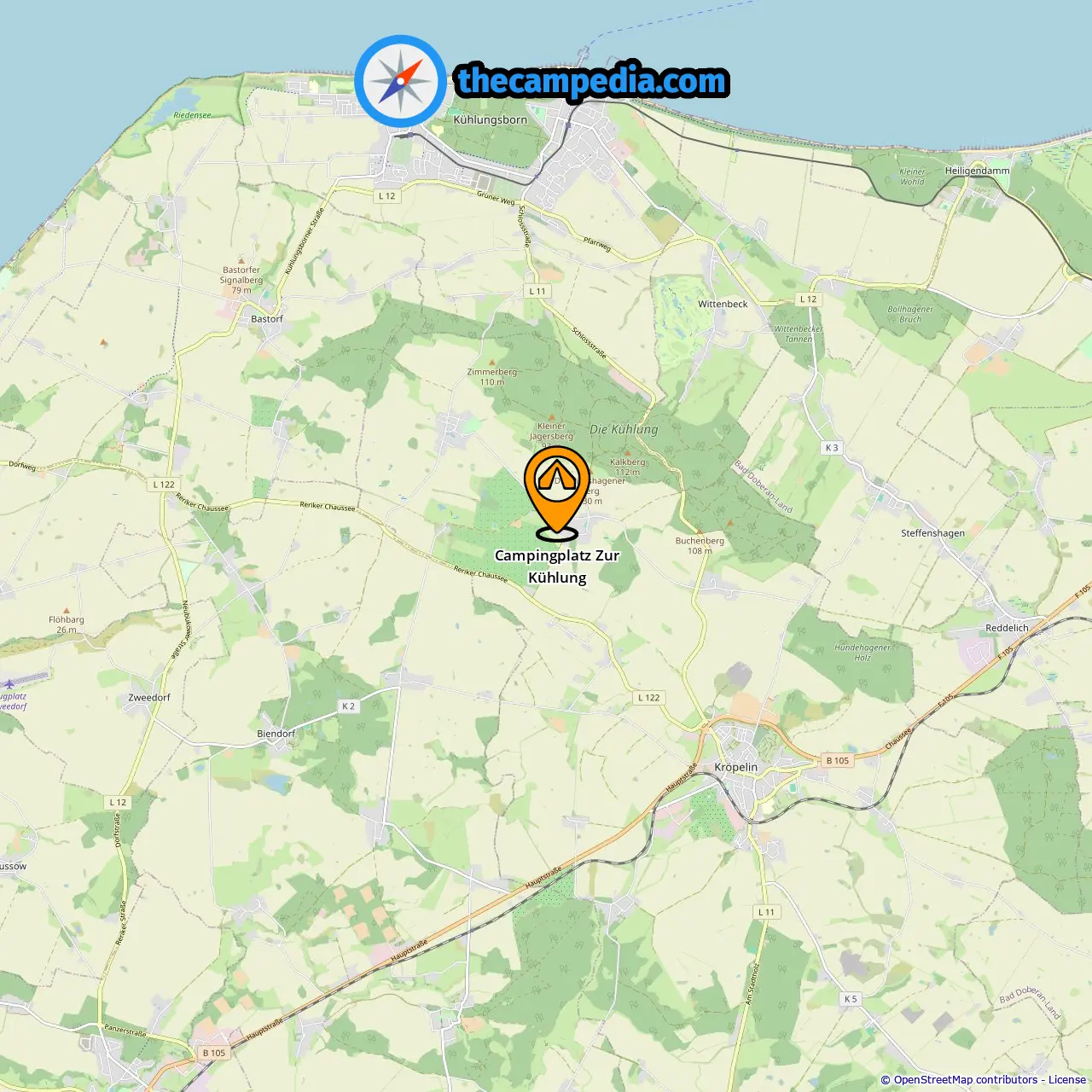Screen dimensions: 1092x1092
Task: Open the thecampedia.com logo text
Action: (592, 81)
